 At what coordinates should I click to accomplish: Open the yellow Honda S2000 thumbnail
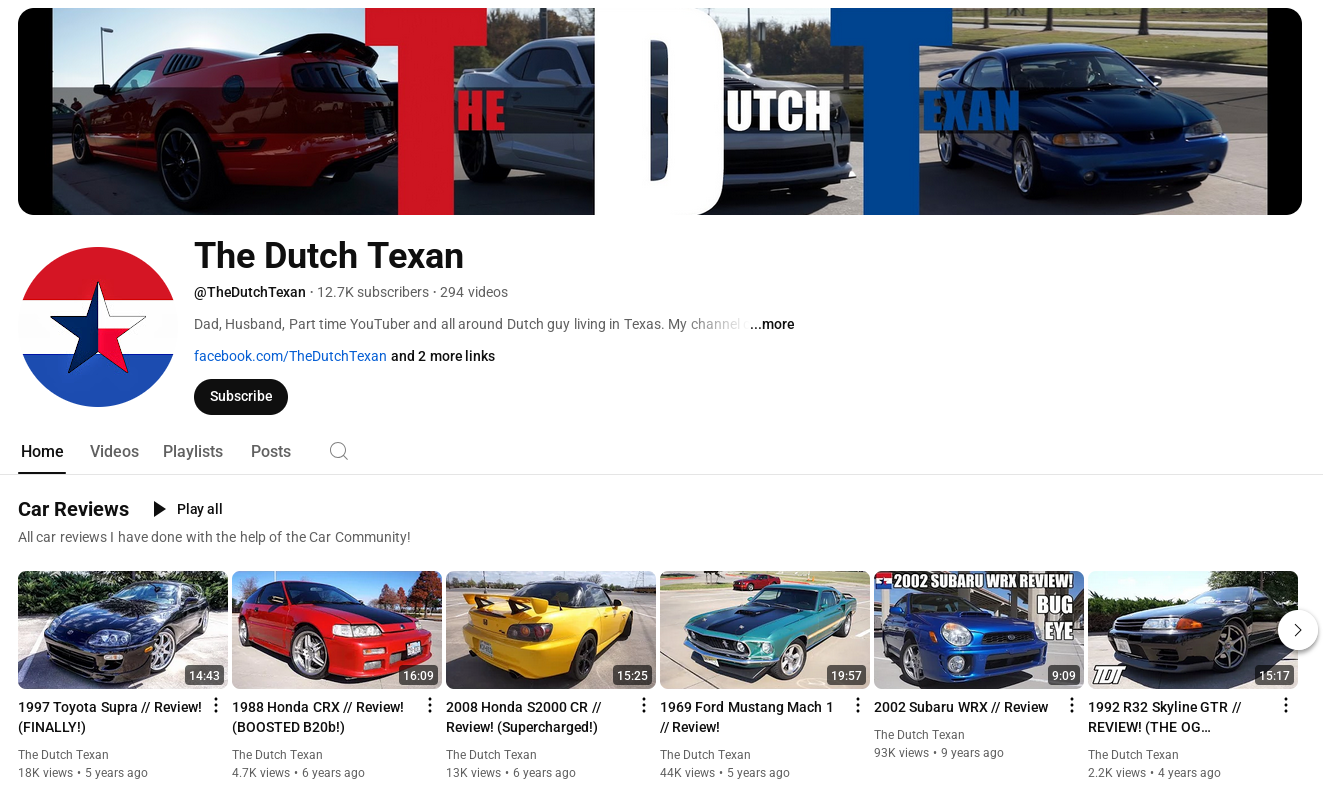tap(551, 630)
